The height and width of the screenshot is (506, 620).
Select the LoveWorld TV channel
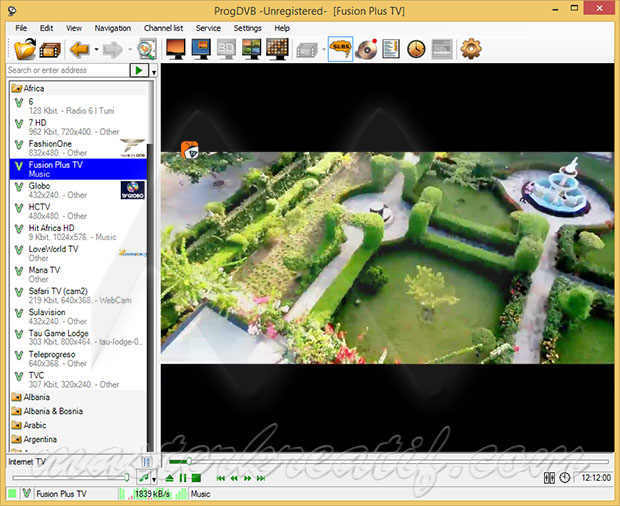point(78,253)
